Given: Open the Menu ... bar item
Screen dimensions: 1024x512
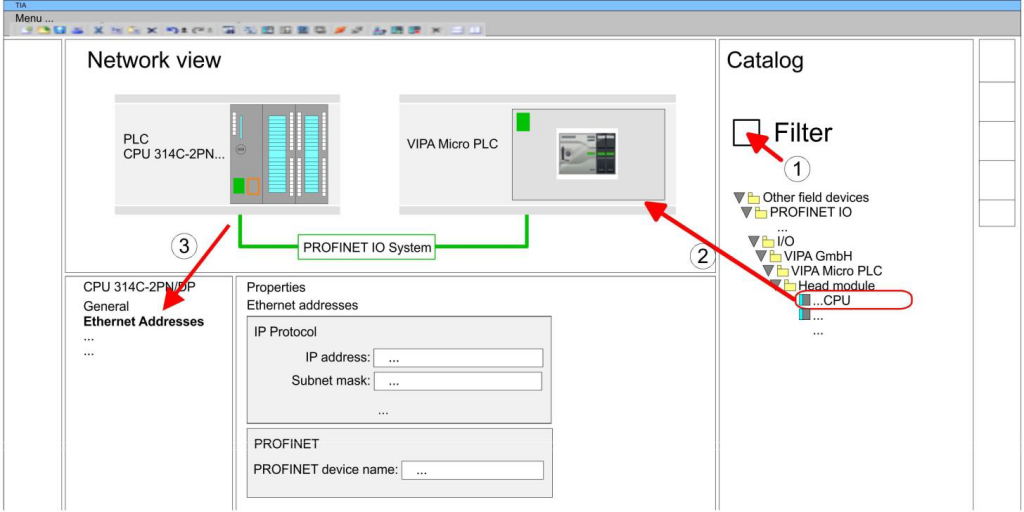Looking at the screenshot, I should 34,18.
